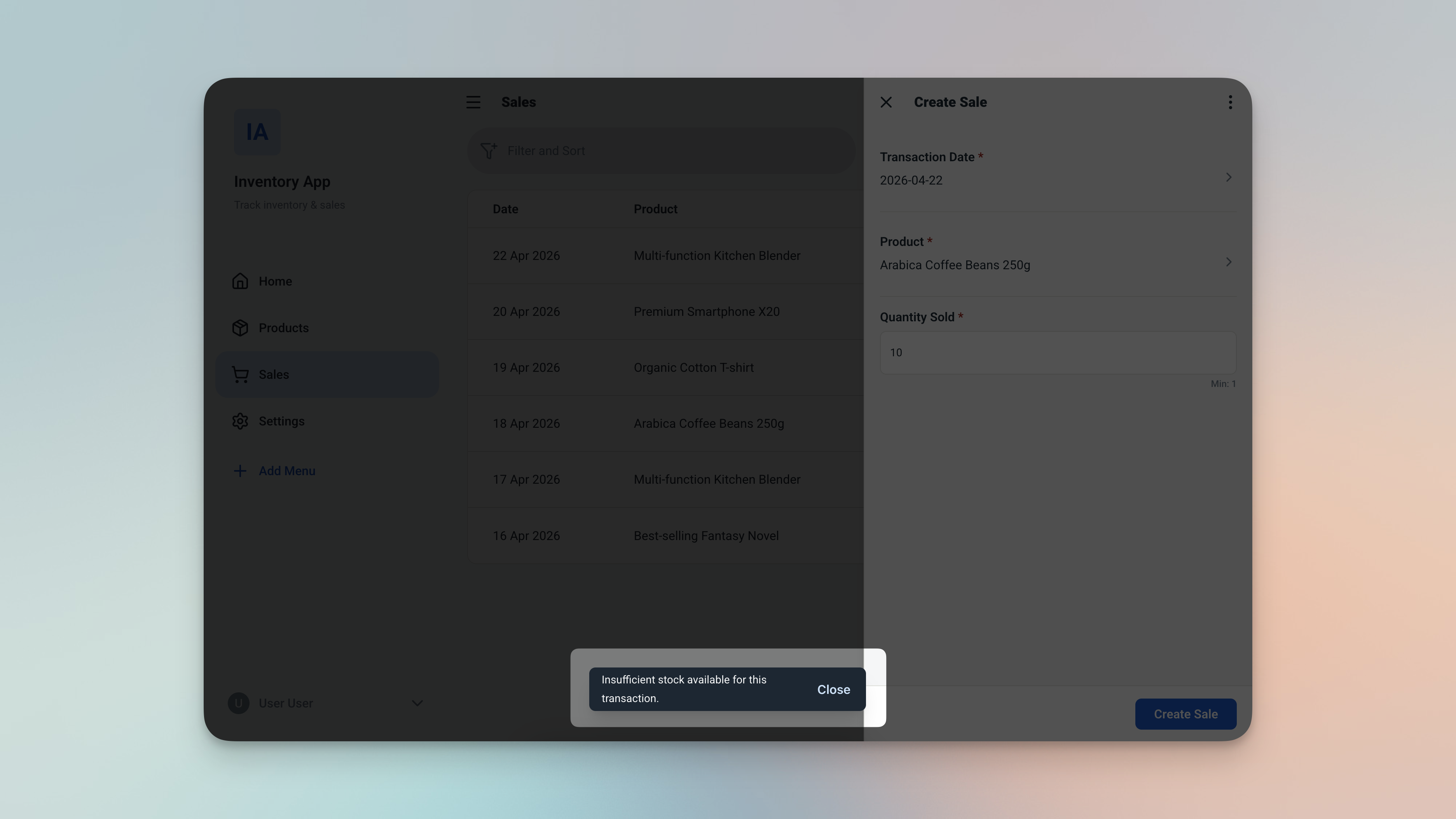Go to Home in sidebar
This screenshot has height=819, width=1456.
tap(327, 281)
